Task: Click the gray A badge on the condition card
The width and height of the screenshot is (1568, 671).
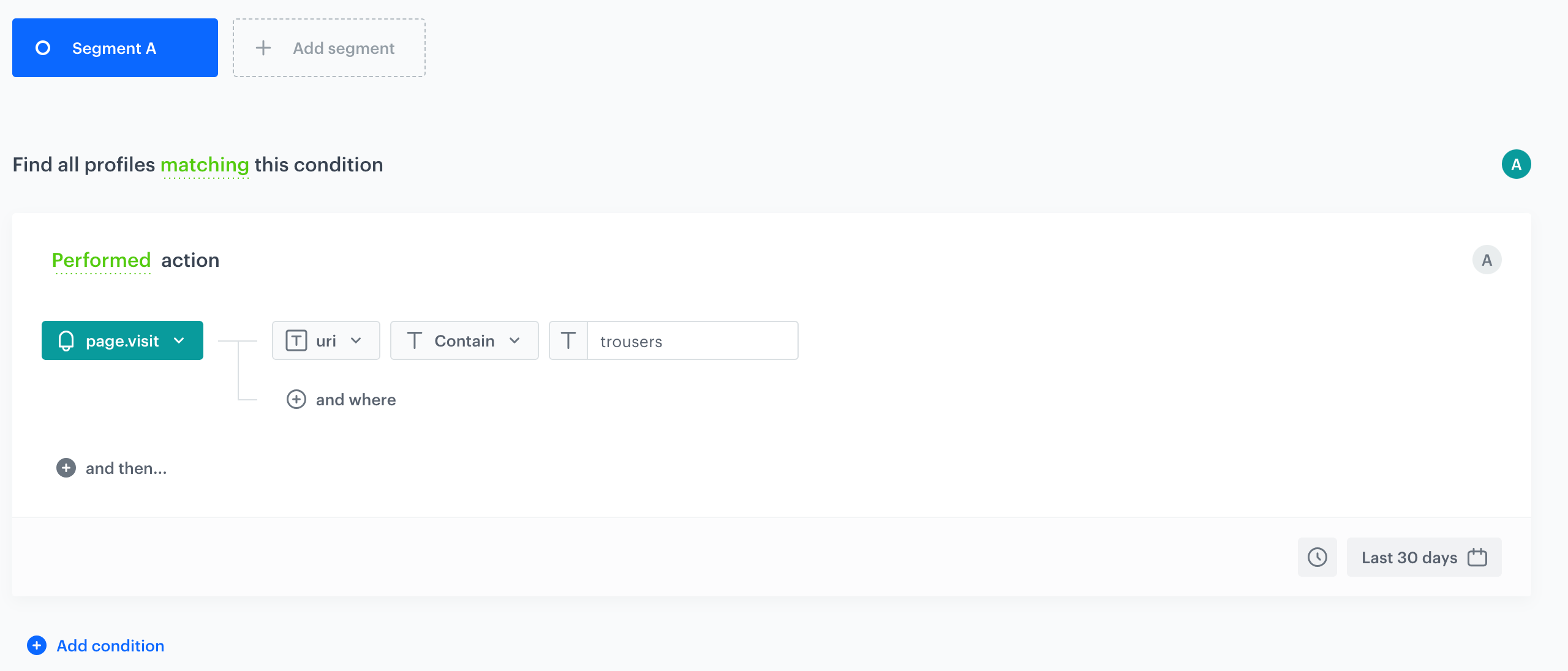Action: click(x=1487, y=260)
